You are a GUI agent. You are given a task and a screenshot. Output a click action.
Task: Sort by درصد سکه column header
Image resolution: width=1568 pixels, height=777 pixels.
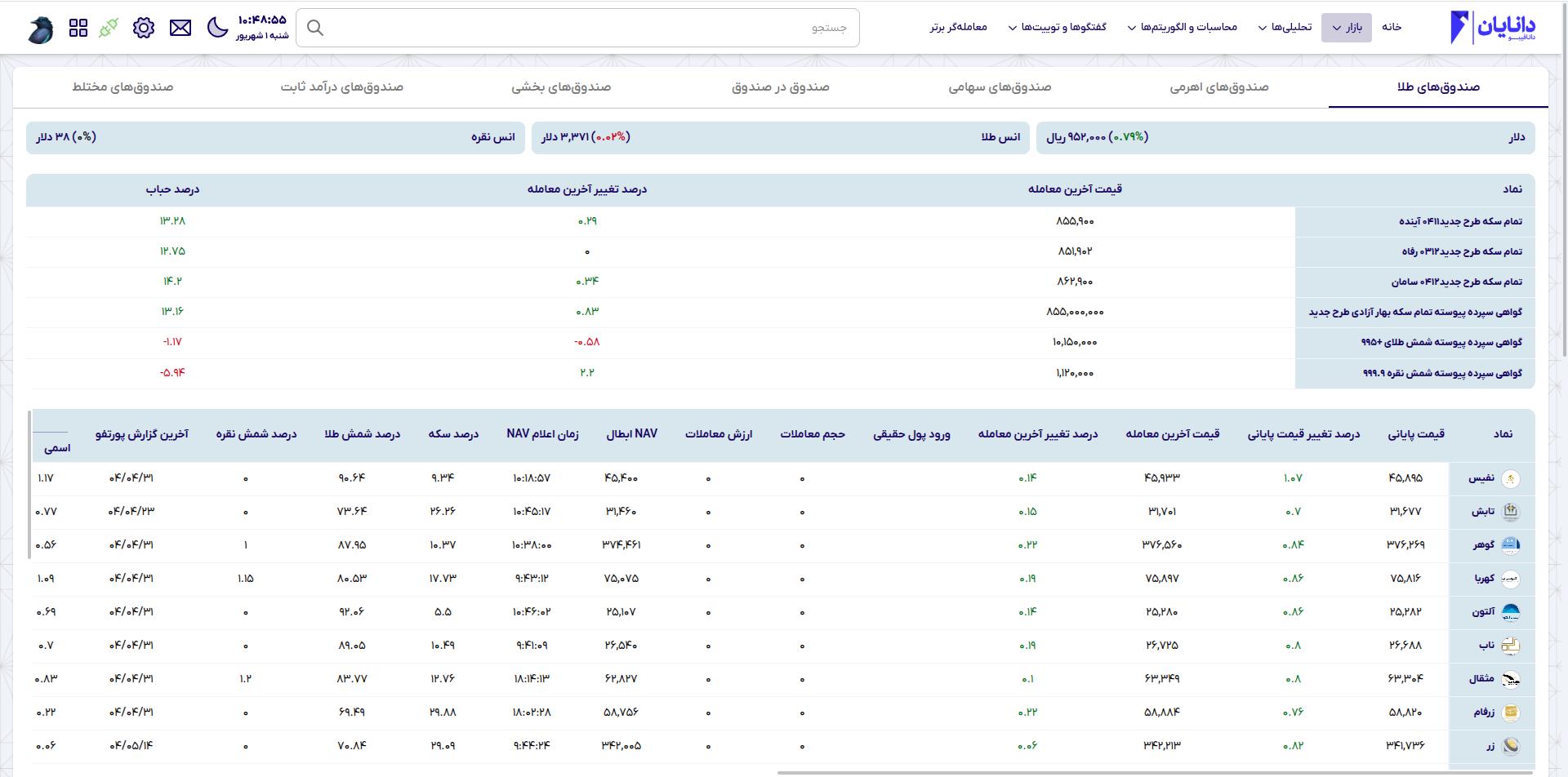tap(453, 434)
